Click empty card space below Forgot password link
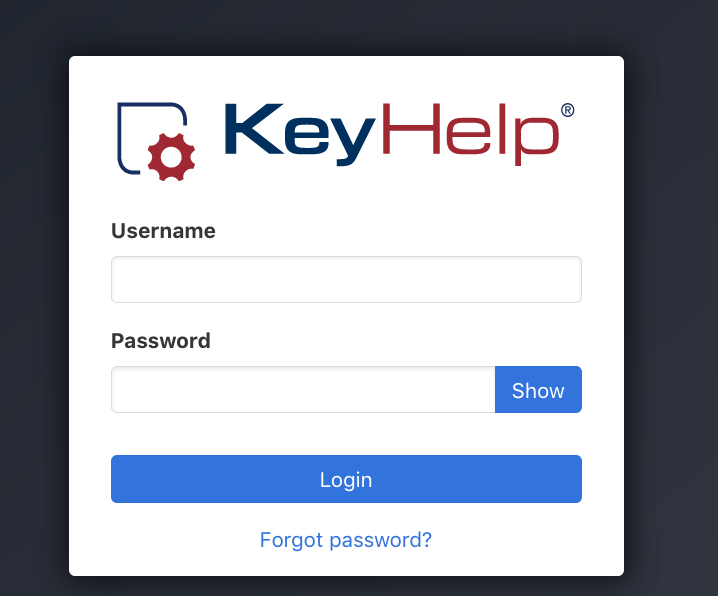 [x=346, y=563]
